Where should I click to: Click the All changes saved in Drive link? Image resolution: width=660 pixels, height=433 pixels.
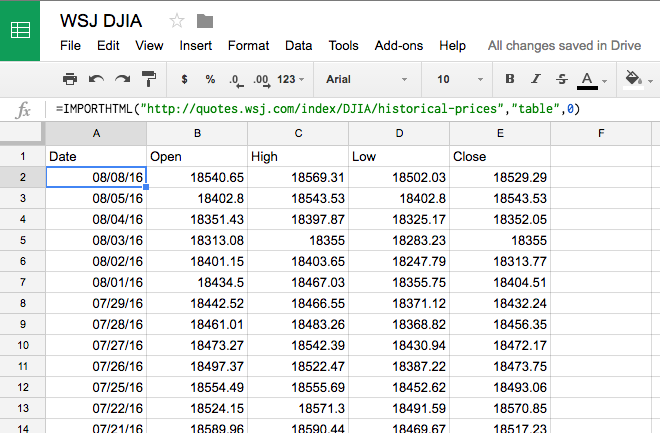tap(565, 45)
